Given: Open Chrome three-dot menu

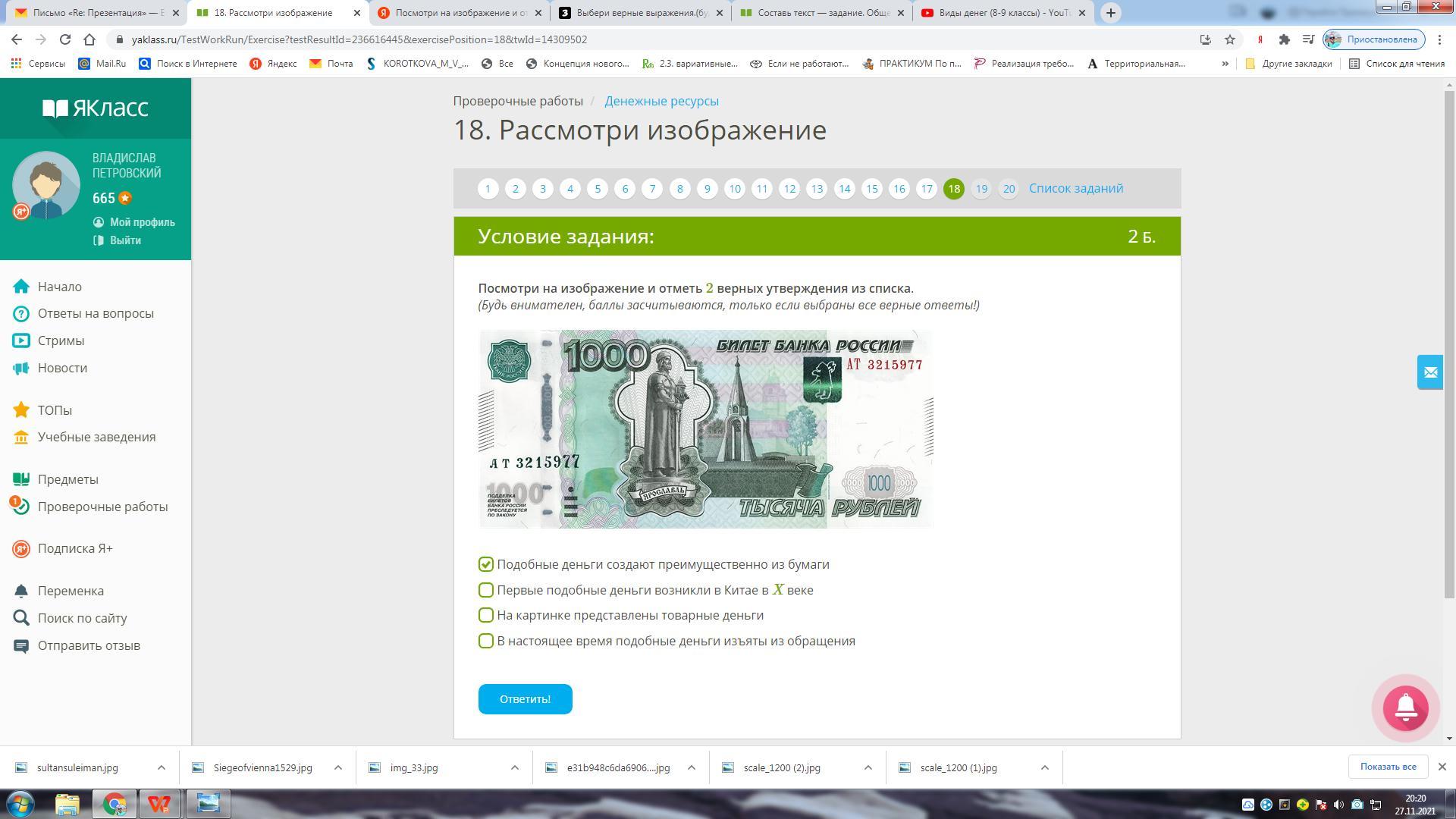Looking at the screenshot, I should point(1440,39).
